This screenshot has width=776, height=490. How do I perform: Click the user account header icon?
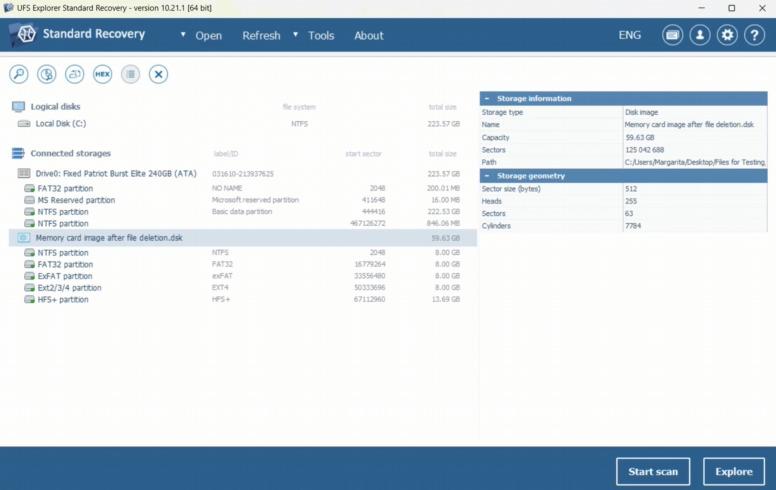[x=700, y=35]
